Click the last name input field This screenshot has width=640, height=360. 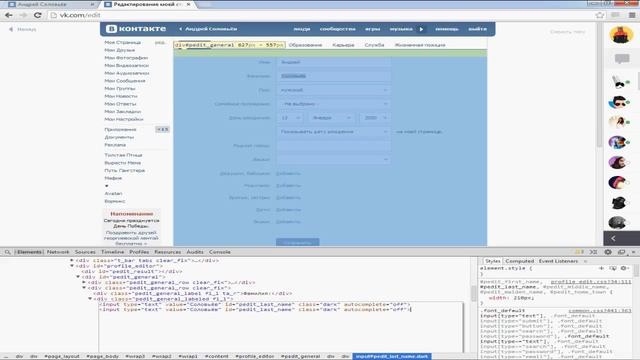(x=333, y=76)
